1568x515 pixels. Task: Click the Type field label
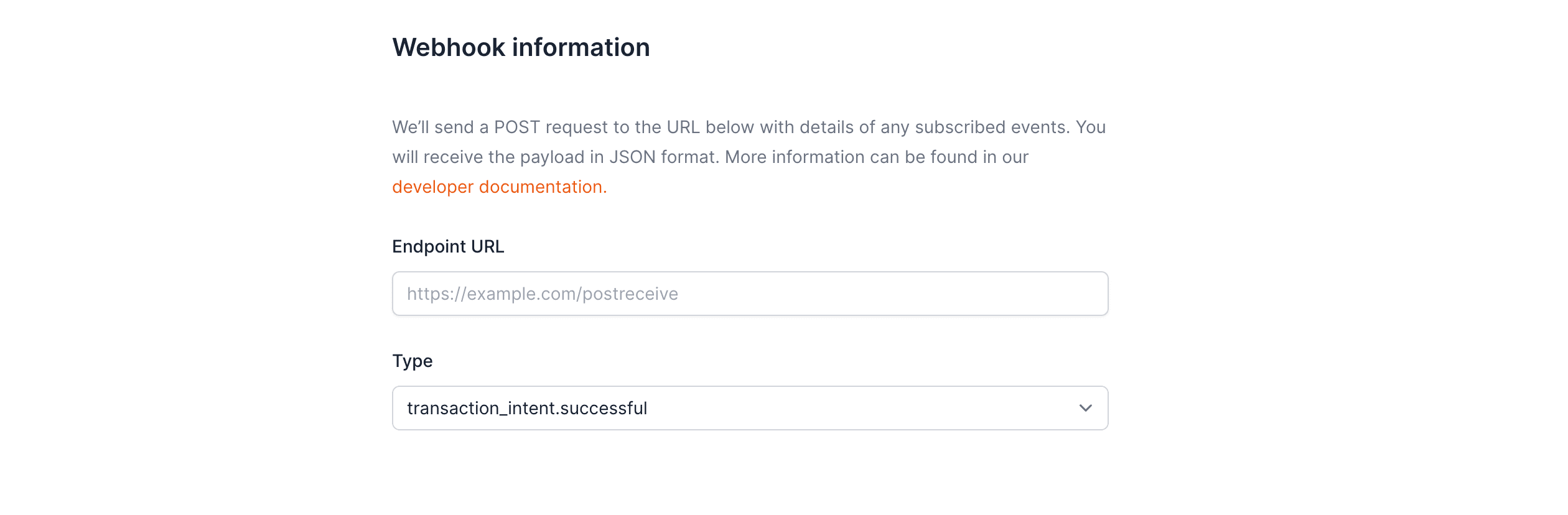411,360
